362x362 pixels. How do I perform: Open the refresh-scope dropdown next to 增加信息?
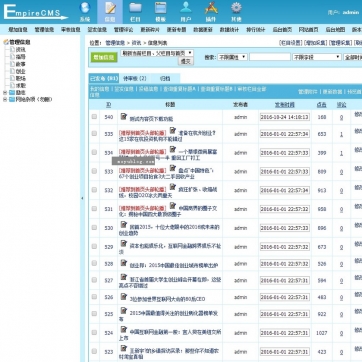(157, 53)
